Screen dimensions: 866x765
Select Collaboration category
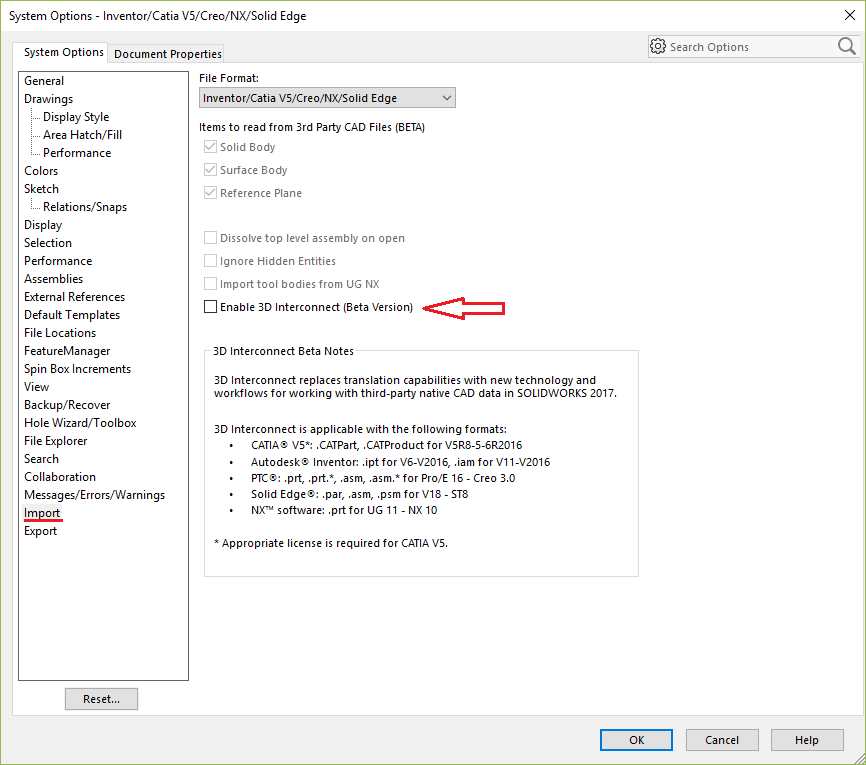point(60,477)
